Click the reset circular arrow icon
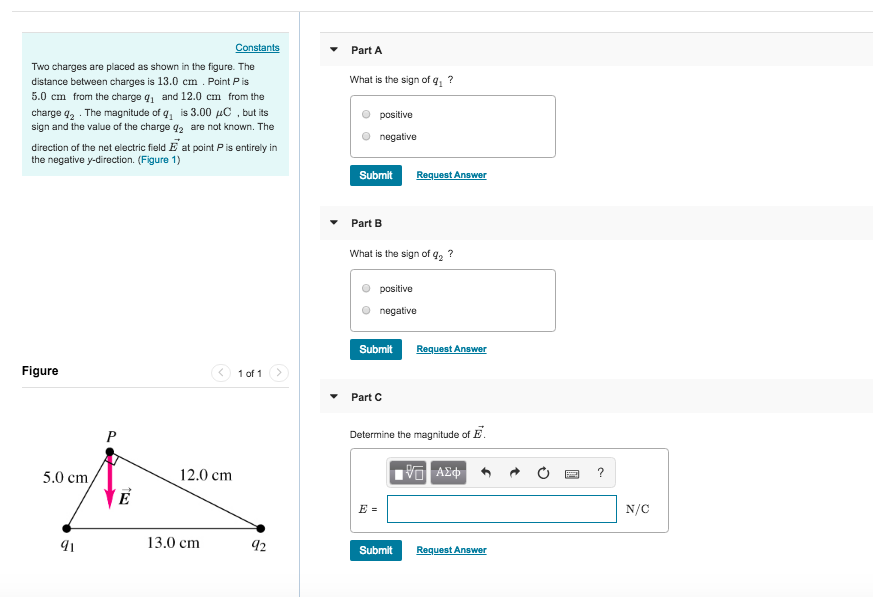The height and width of the screenshot is (597, 873). 543,473
